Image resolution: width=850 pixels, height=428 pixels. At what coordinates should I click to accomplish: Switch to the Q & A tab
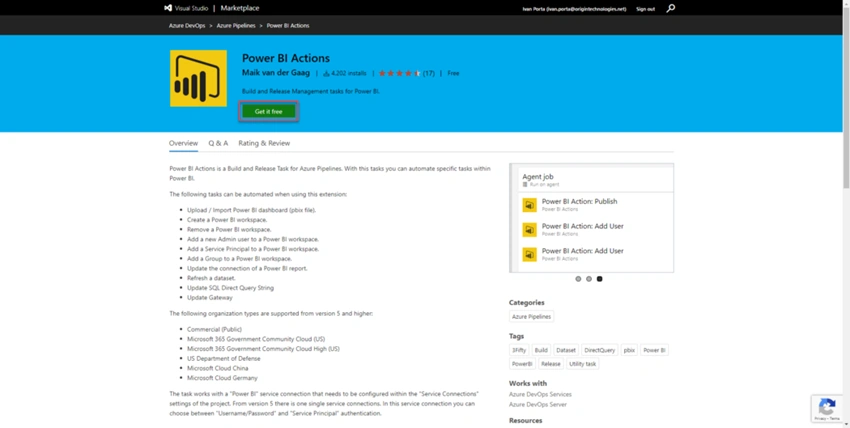tap(218, 144)
